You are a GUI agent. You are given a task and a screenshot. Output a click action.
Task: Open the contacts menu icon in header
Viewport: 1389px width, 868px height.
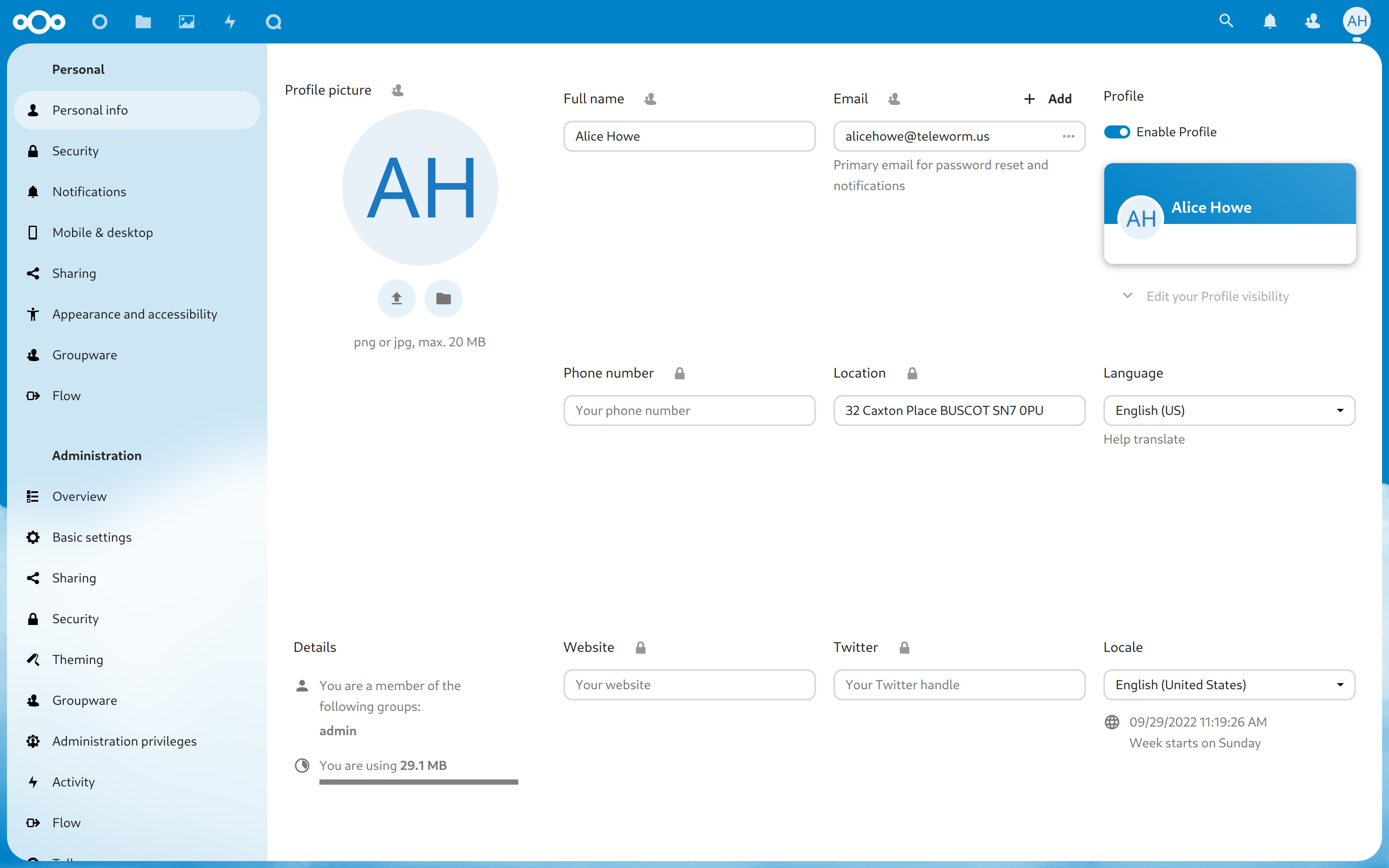pyautogui.click(x=1313, y=22)
